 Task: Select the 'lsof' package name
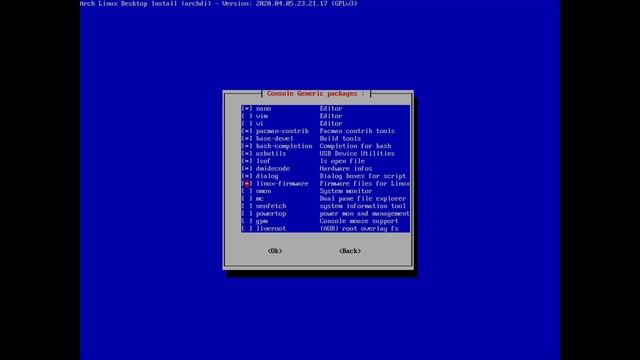point(263,161)
